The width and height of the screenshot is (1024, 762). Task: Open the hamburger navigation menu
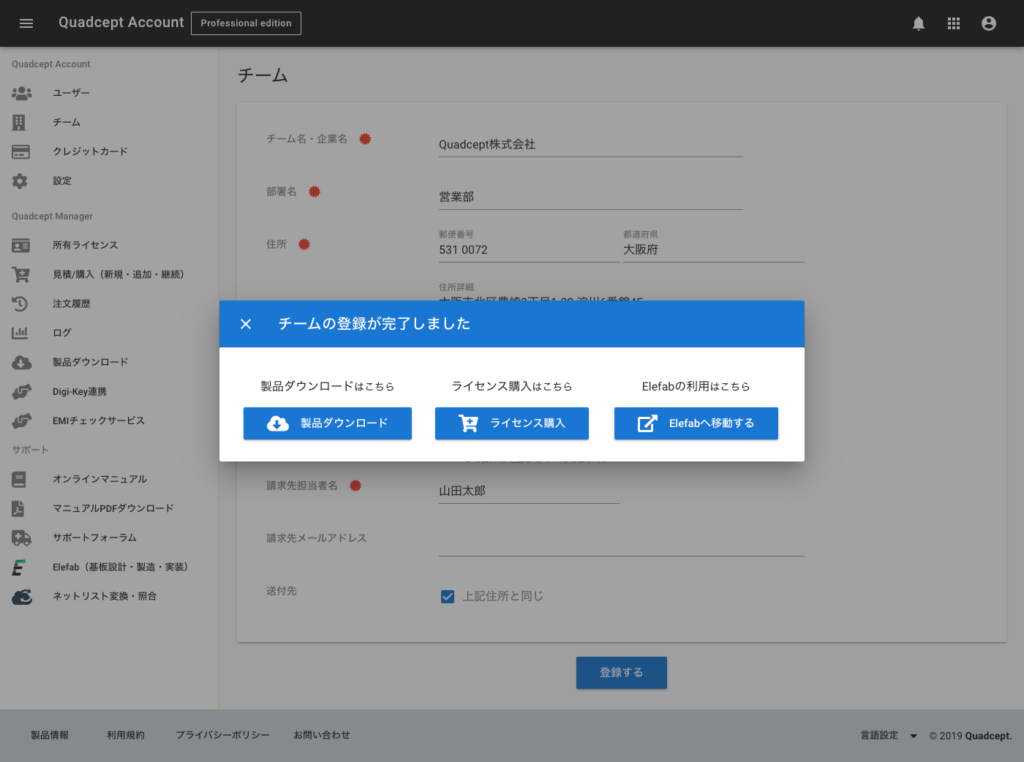pos(27,23)
